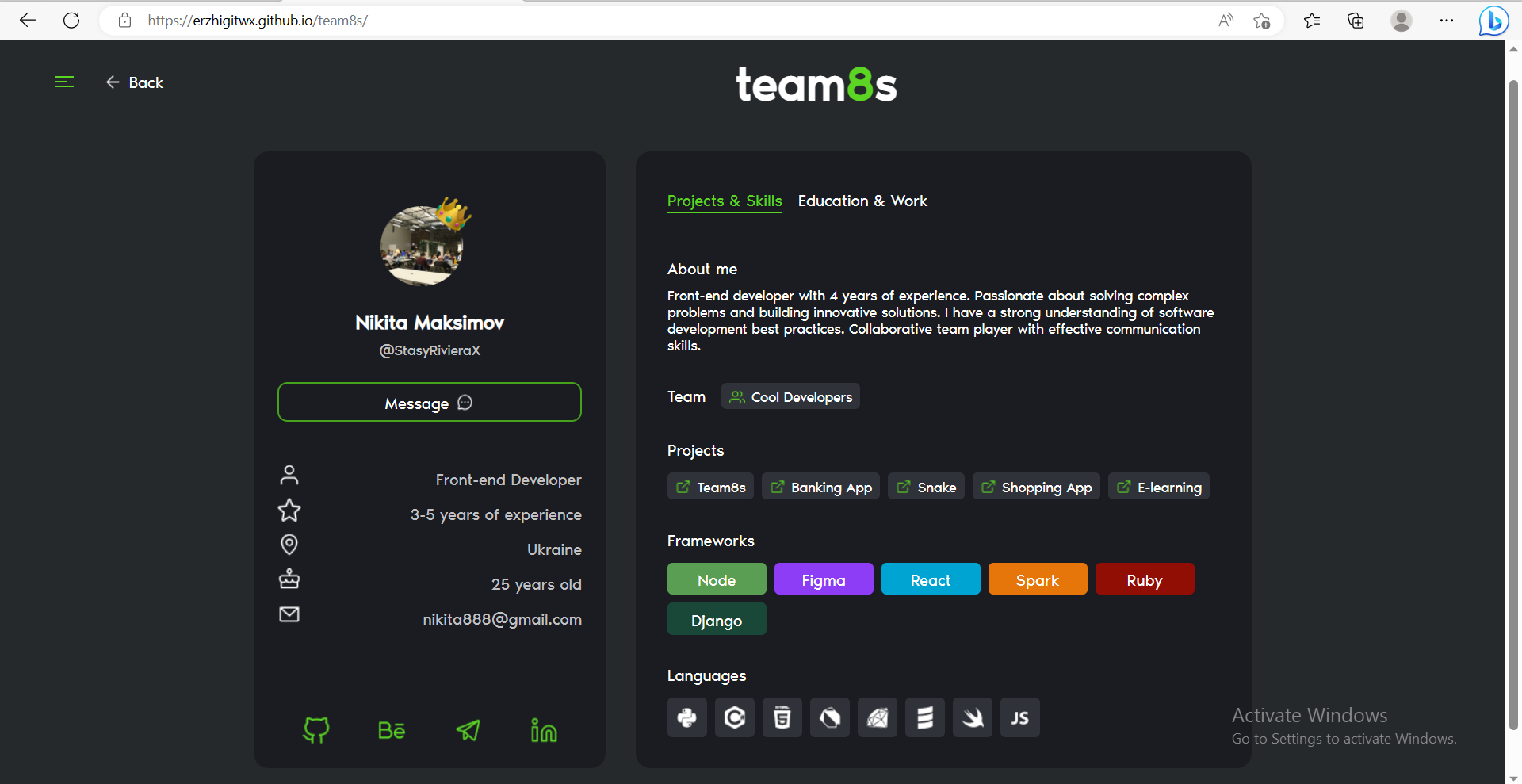Open the LinkedIn profile icon
Viewport: 1522px width, 784px height.
tap(544, 730)
